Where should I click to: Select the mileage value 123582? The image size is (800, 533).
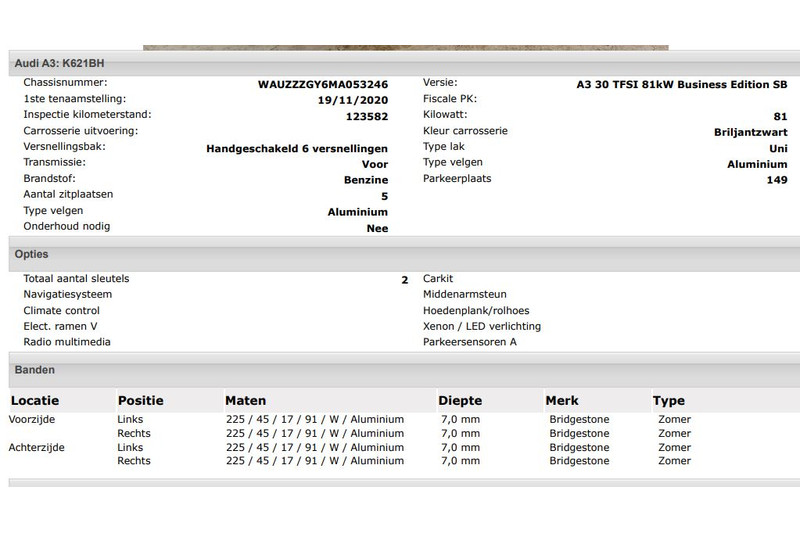tap(366, 116)
